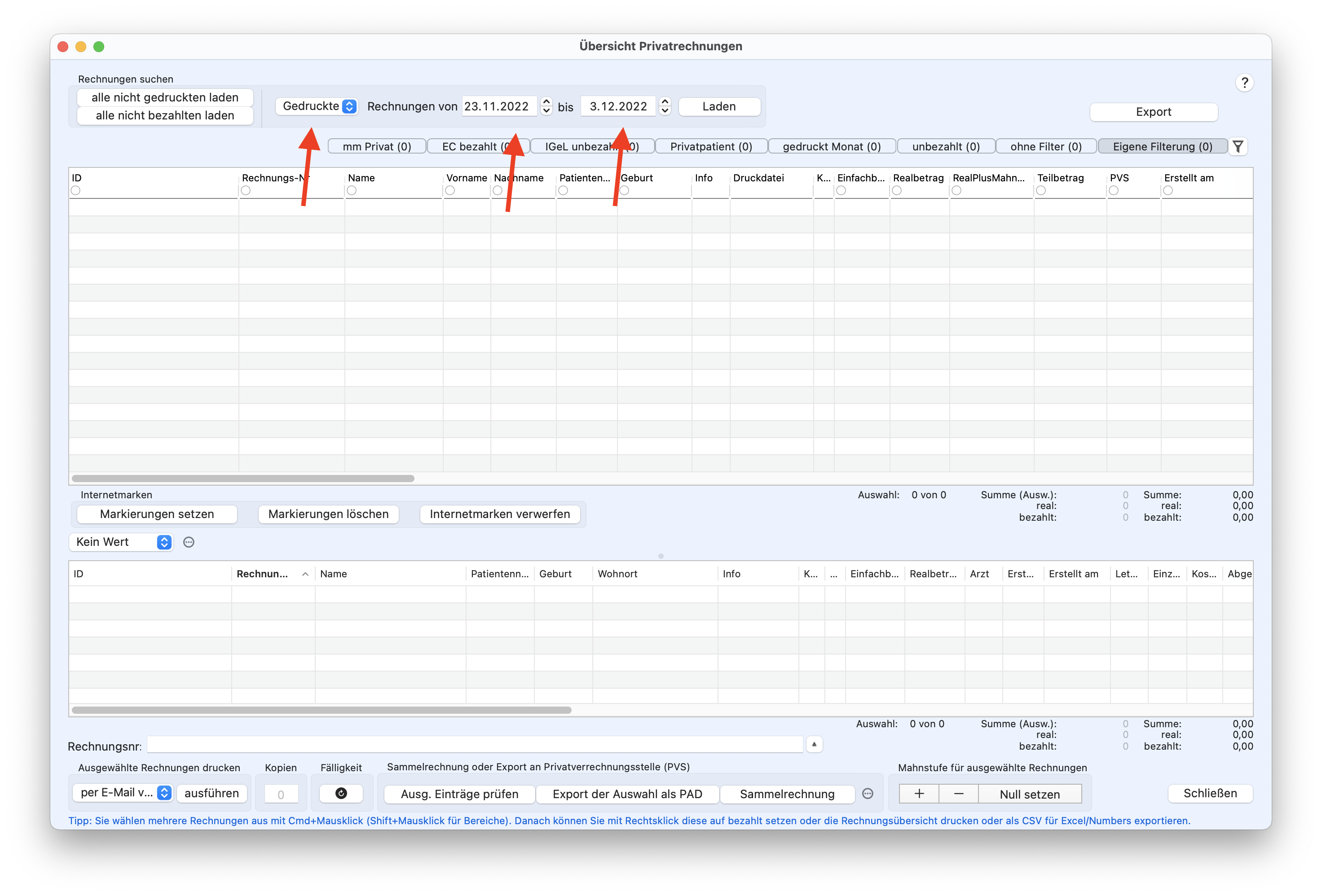Image resolution: width=1322 pixels, height=896 pixels.
Task: Click Ausg. Einträge prüfen
Action: click(460, 794)
